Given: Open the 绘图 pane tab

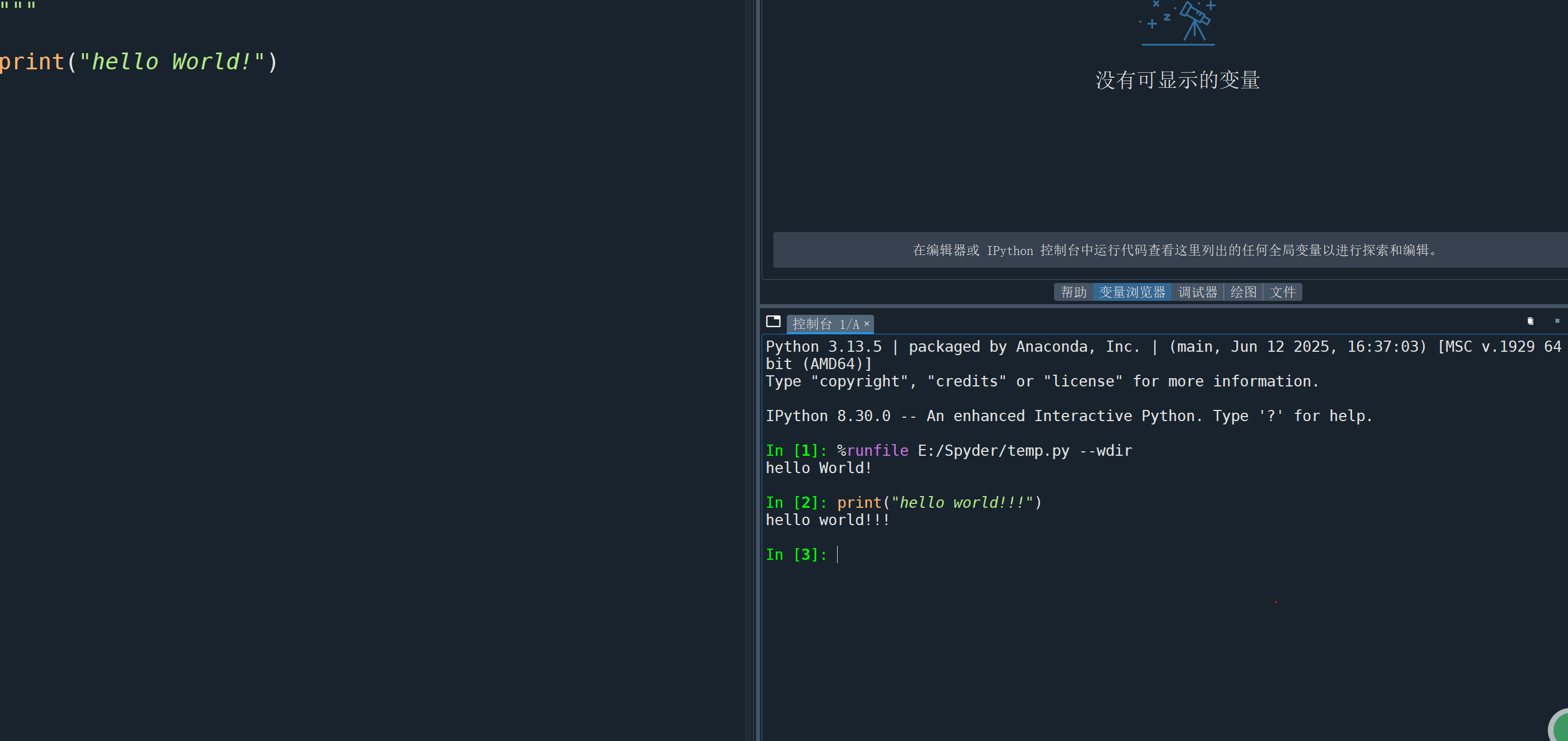Looking at the screenshot, I should point(1243,292).
